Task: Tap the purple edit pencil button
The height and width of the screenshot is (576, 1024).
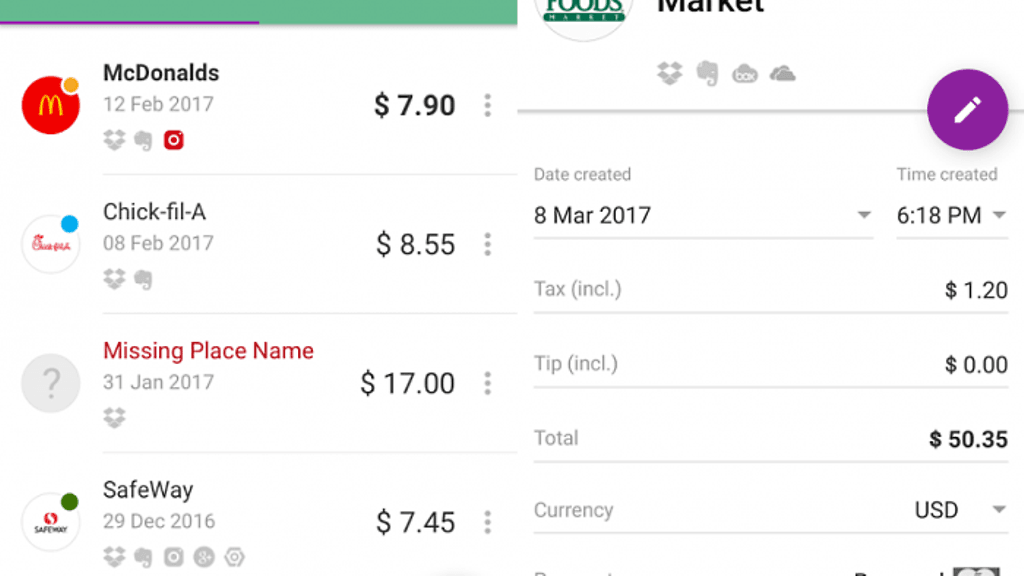Action: [967, 110]
